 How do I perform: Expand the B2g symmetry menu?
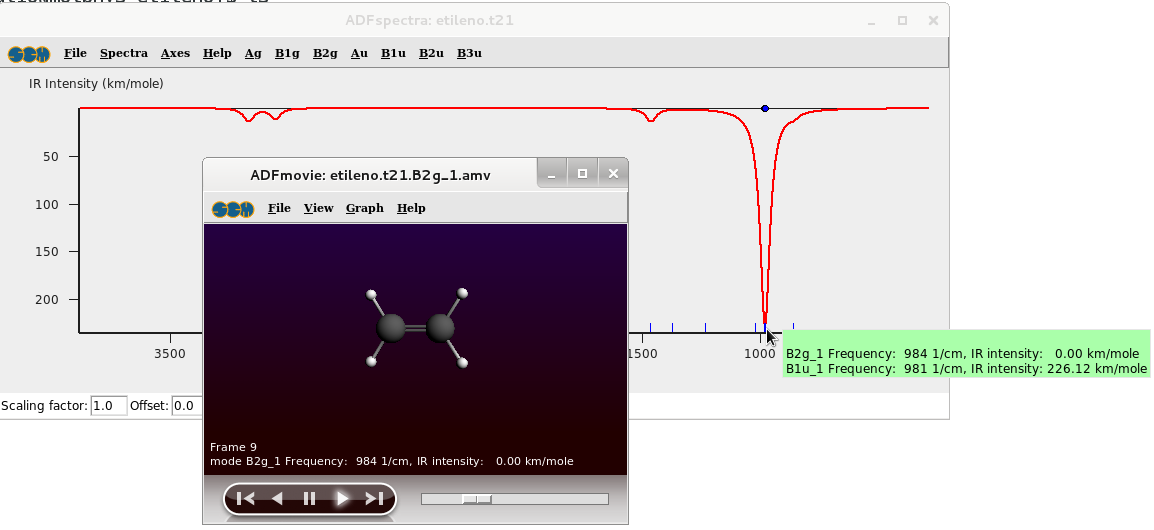(325, 54)
